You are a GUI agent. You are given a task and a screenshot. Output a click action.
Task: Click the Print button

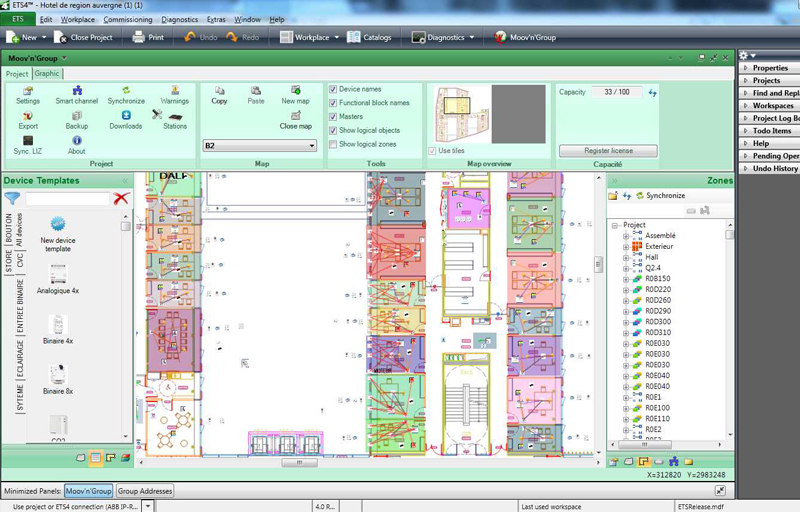click(x=148, y=37)
